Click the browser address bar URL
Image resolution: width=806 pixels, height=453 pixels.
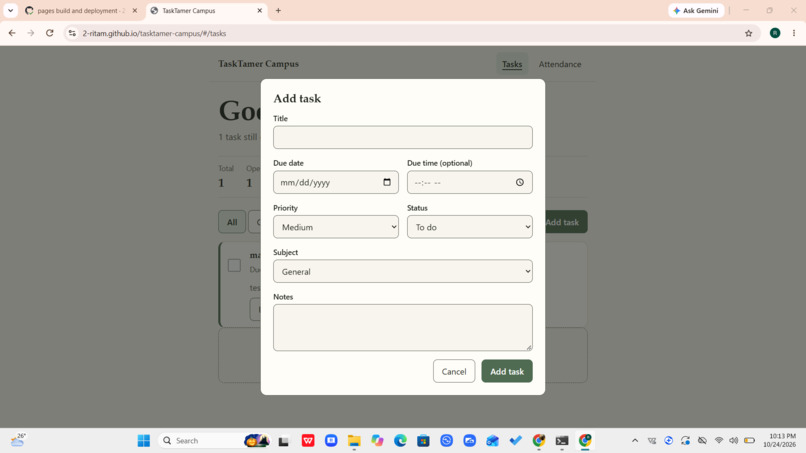click(154, 33)
